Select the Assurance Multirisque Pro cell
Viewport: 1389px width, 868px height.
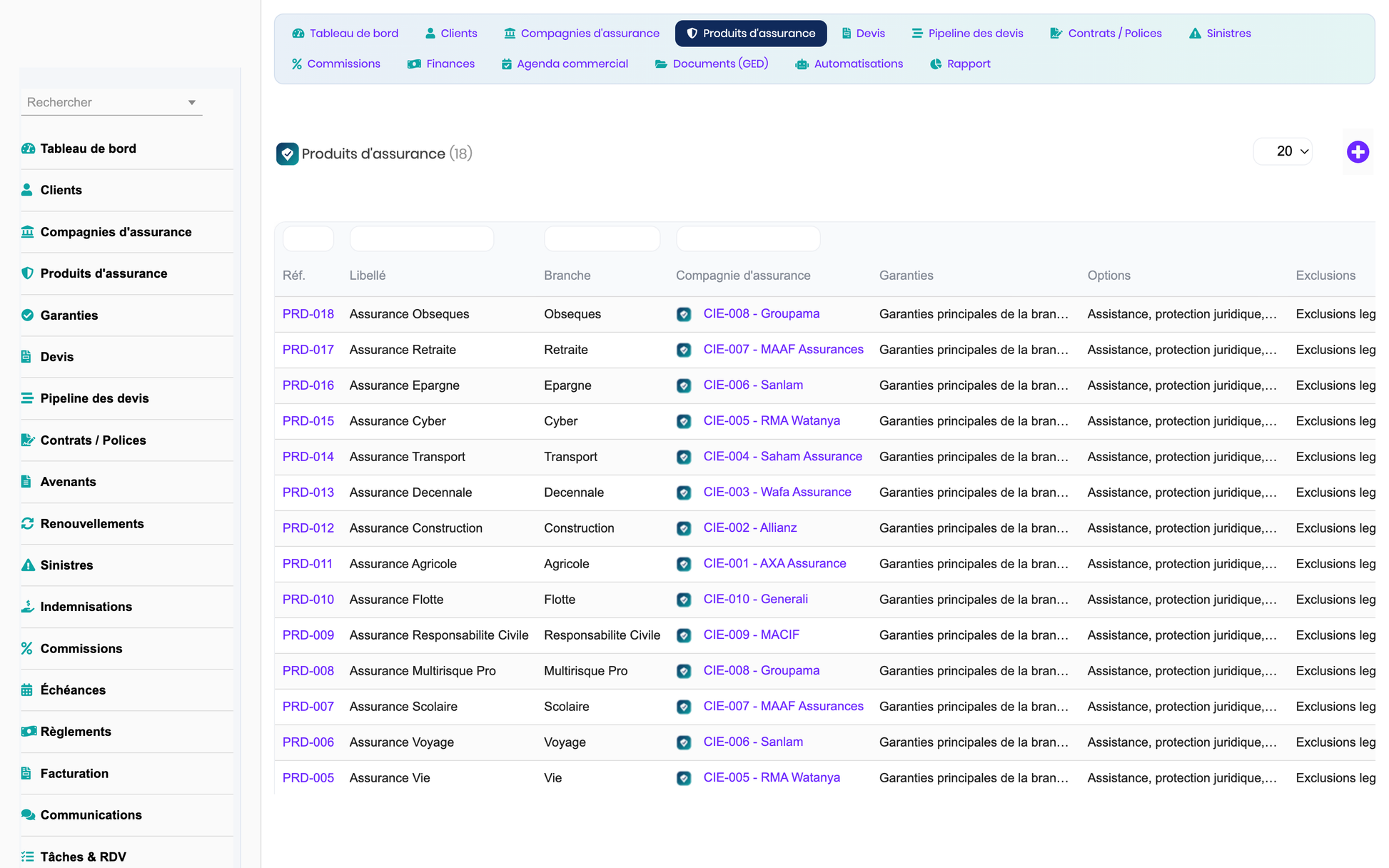pos(423,671)
